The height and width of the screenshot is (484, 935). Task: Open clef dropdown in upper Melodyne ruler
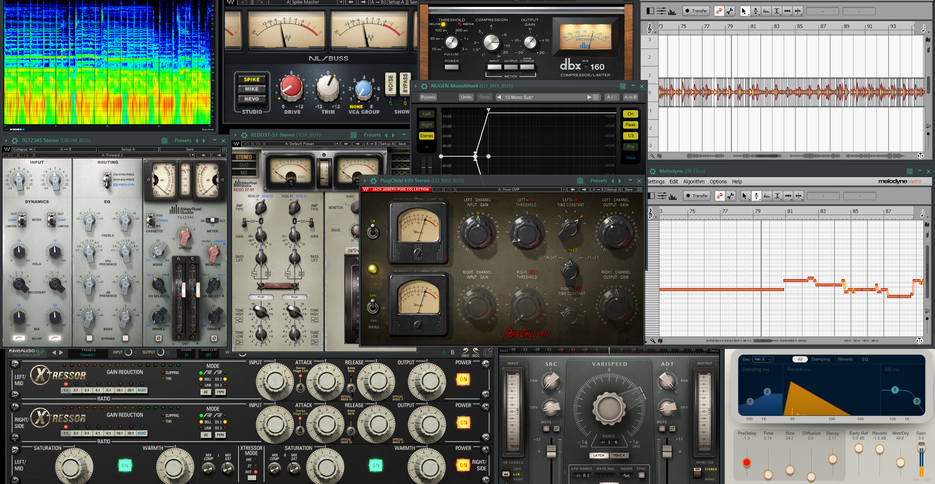click(x=650, y=28)
